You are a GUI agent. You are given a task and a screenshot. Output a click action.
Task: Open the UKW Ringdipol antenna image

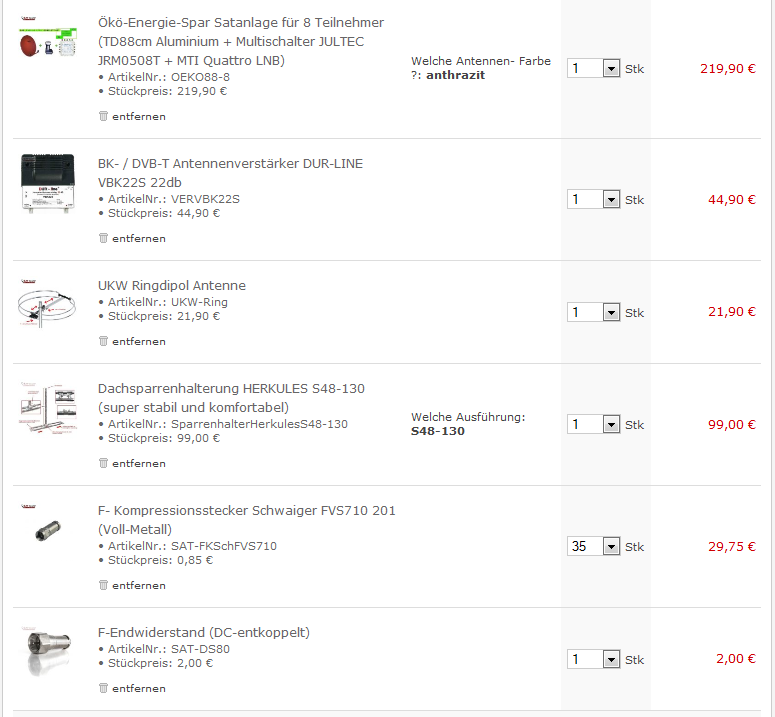coord(47,304)
